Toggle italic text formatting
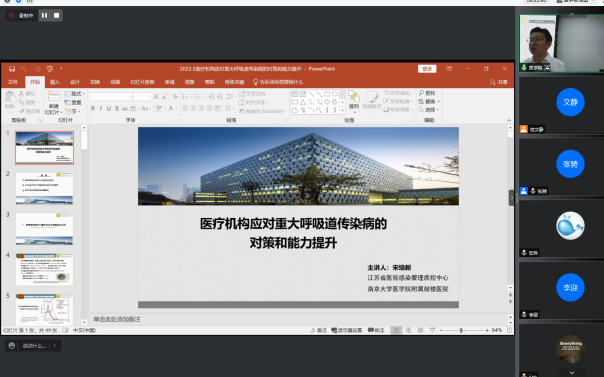The width and height of the screenshot is (604, 377). coord(101,109)
